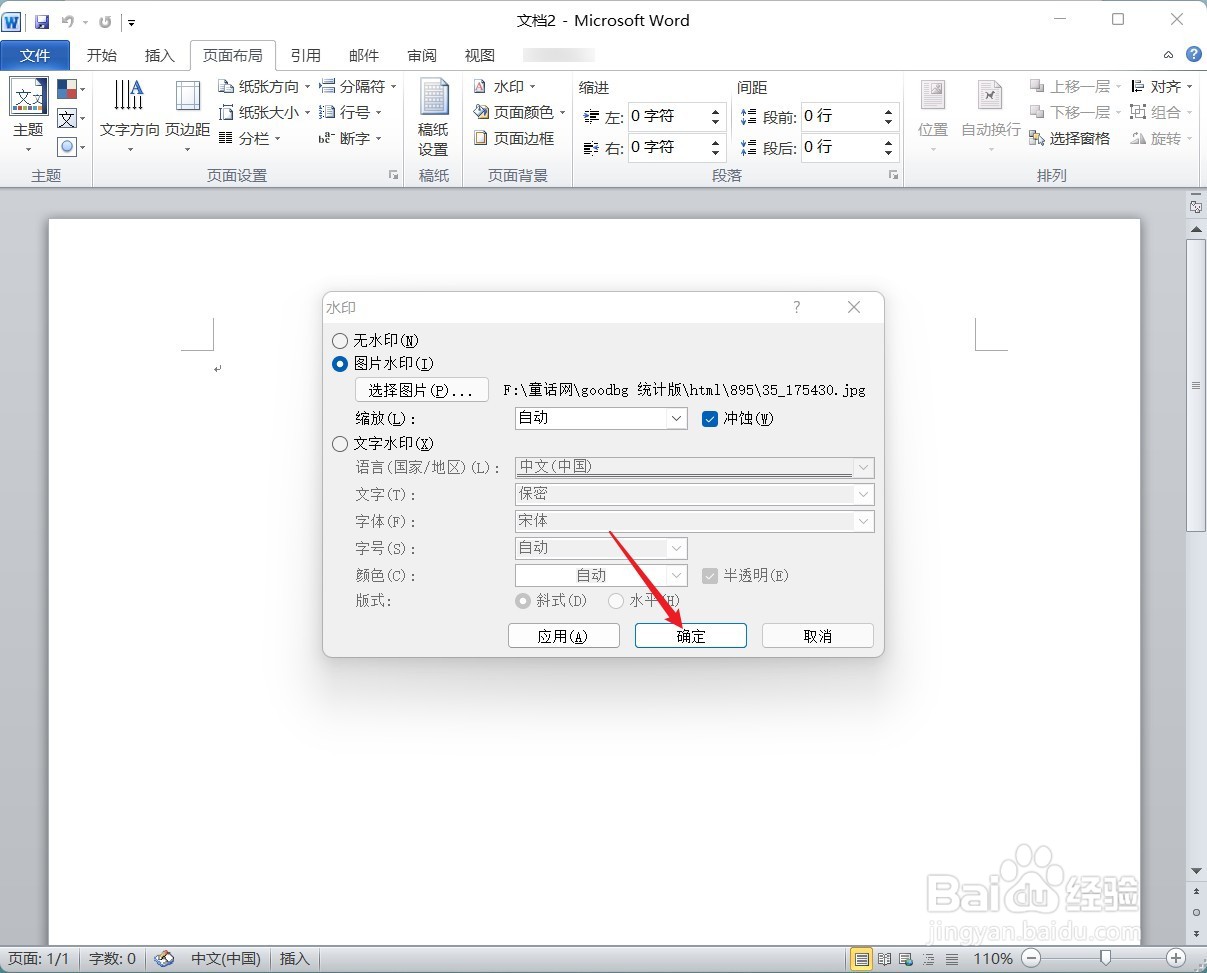Open the 缩放 scale dropdown in watermark dialog

[x=677, y=418]
